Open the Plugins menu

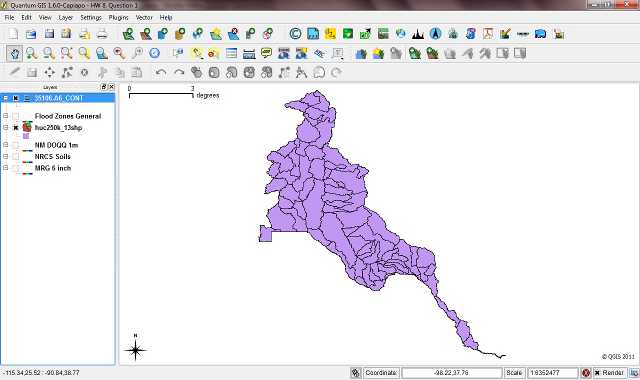(x=118, y=18)
